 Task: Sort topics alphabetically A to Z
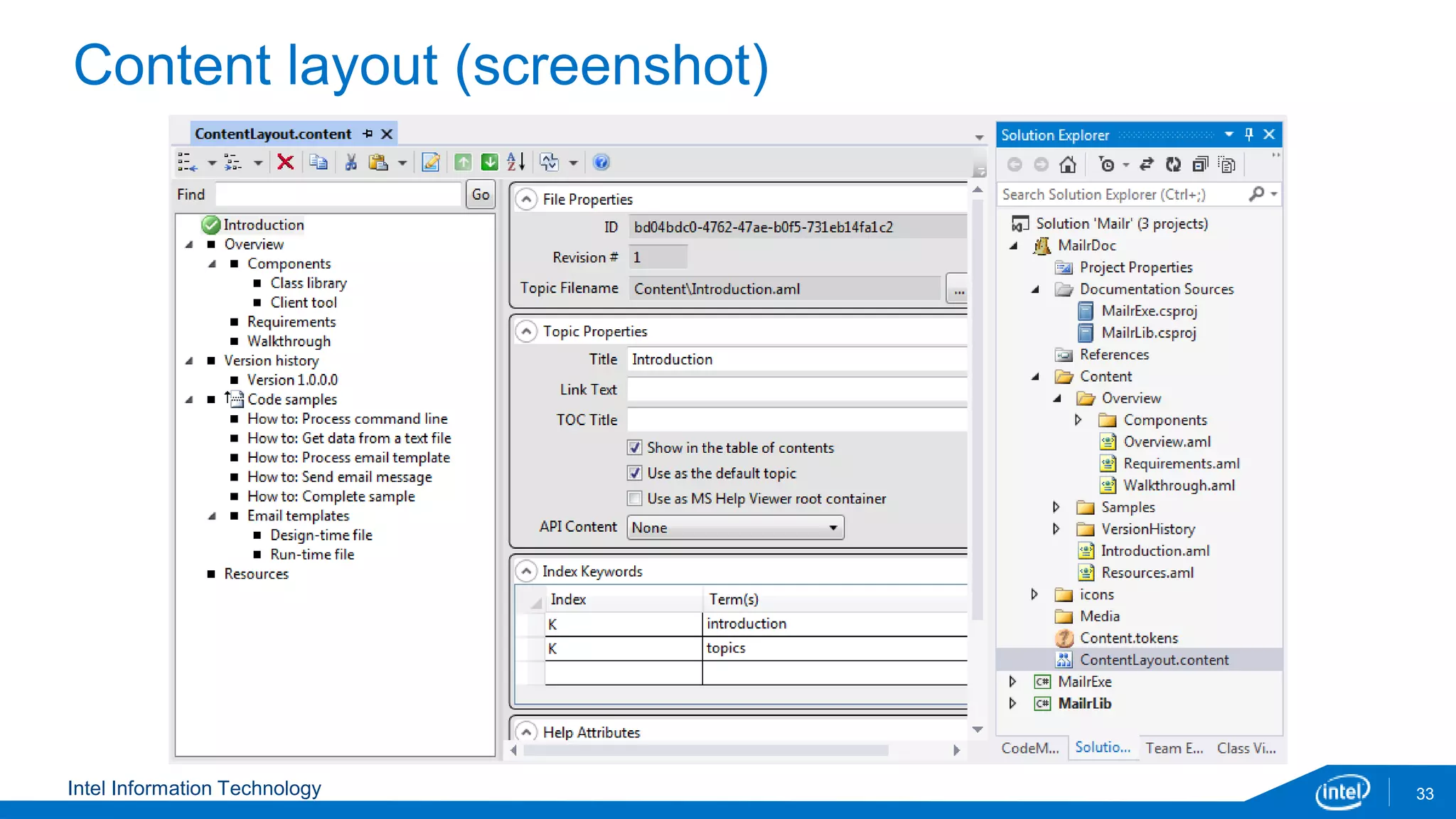[516, 163]
